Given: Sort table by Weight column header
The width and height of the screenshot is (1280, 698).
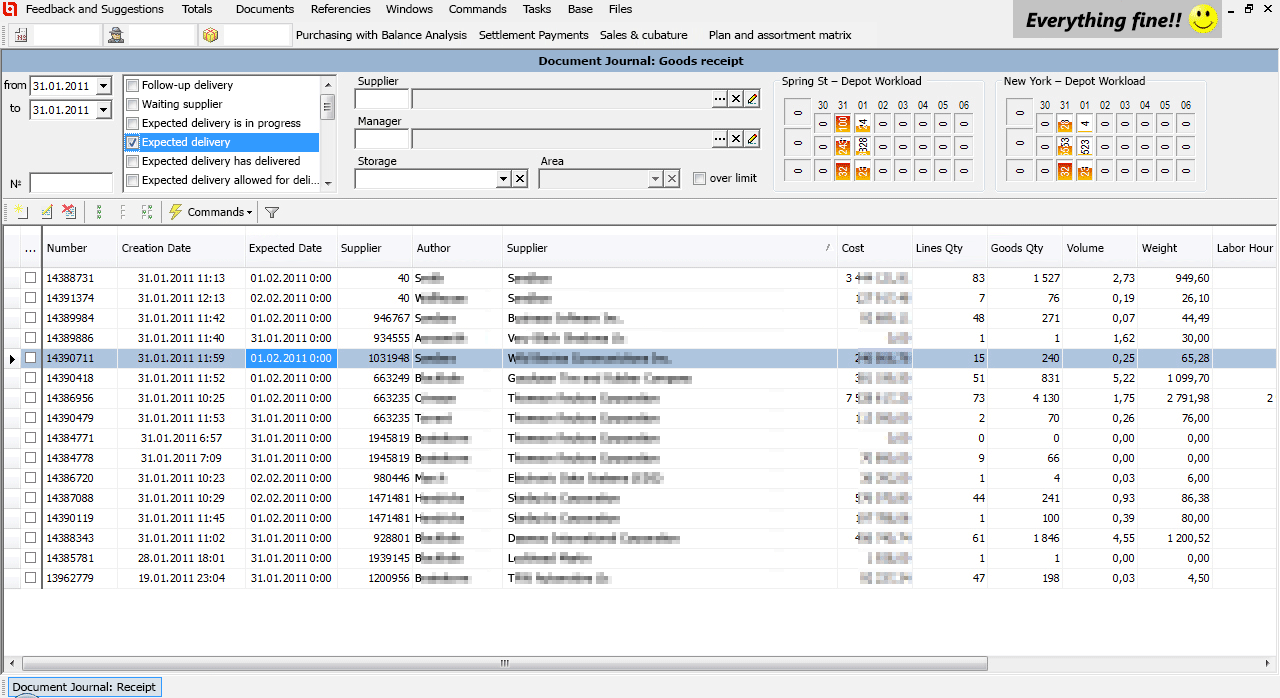Looking at the screenshot, I should [1176, 248].
